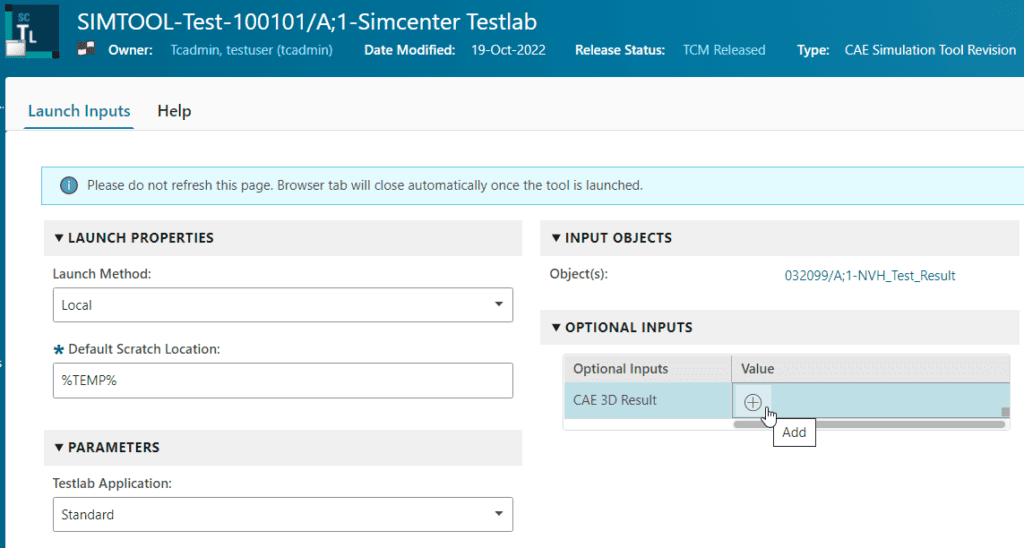Screen dimensions: 1024x548
Task: Click the Add tooltip label
Action: point(794,432)
